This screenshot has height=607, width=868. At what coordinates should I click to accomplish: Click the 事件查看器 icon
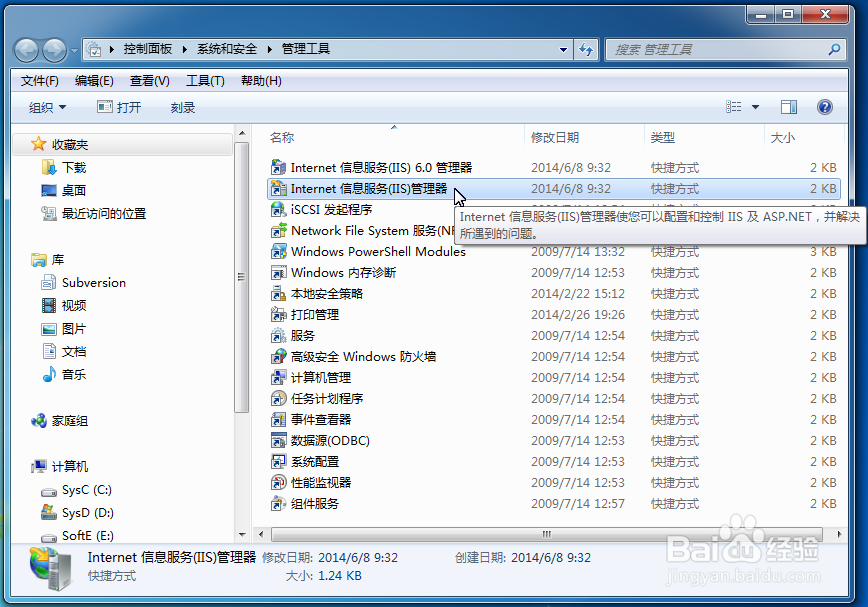pyautogui.click(x=278, y=420)
